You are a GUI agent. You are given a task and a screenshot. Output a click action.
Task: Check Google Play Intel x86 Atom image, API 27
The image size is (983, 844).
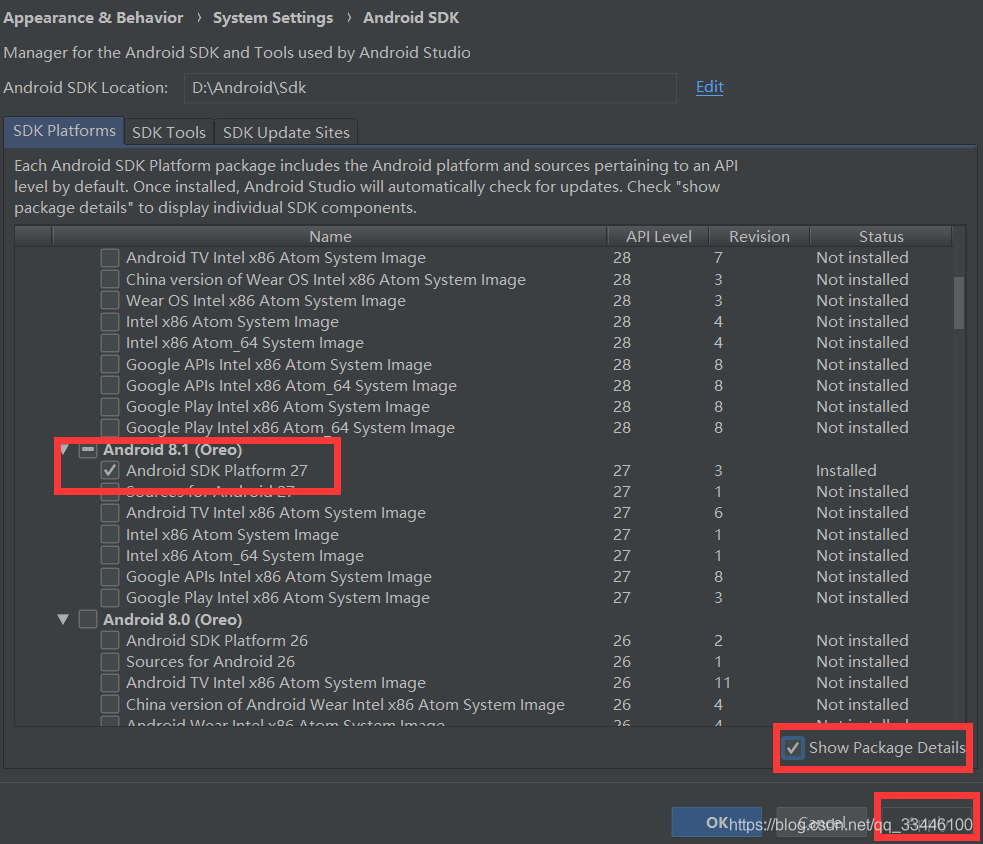(110, 598)
